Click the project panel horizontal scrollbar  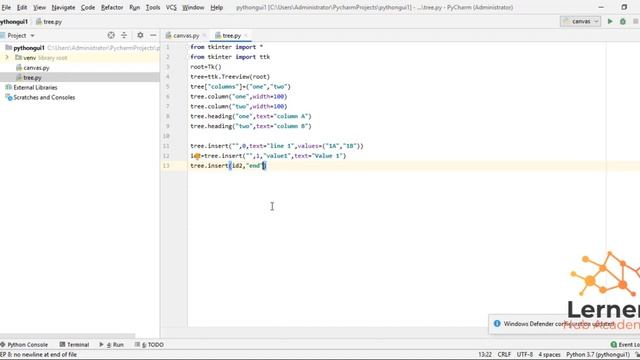(x=67, y=336)
